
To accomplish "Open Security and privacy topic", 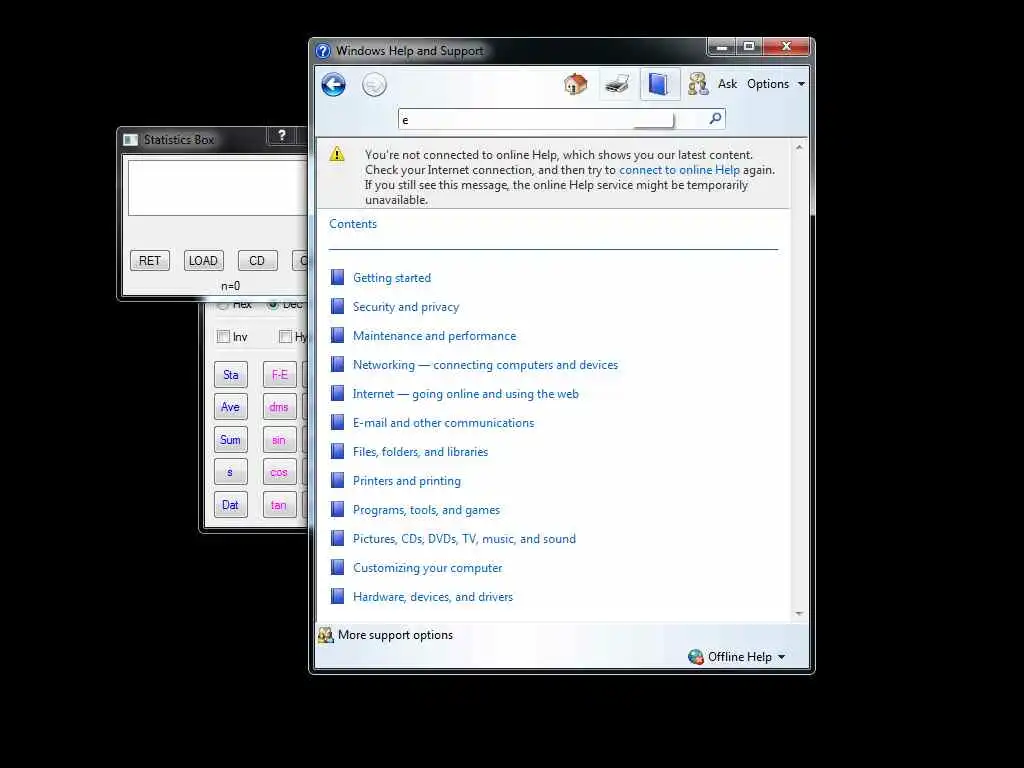I will point(406,307).
